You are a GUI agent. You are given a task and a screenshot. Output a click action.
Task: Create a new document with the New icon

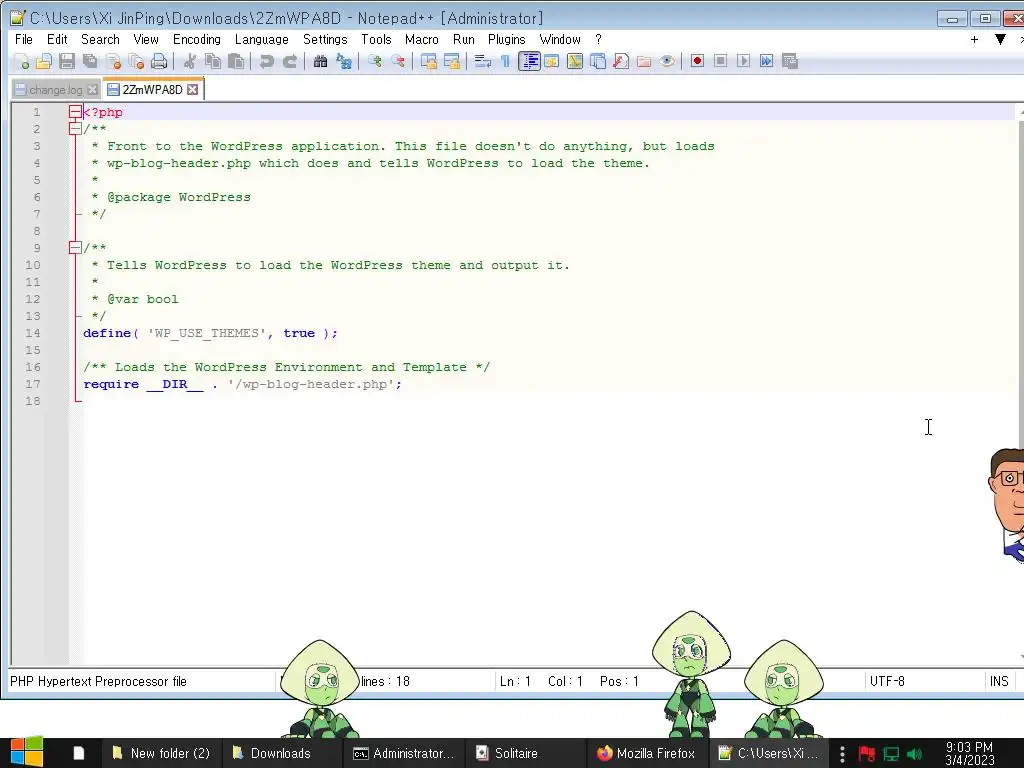click(x=21, y=61)
